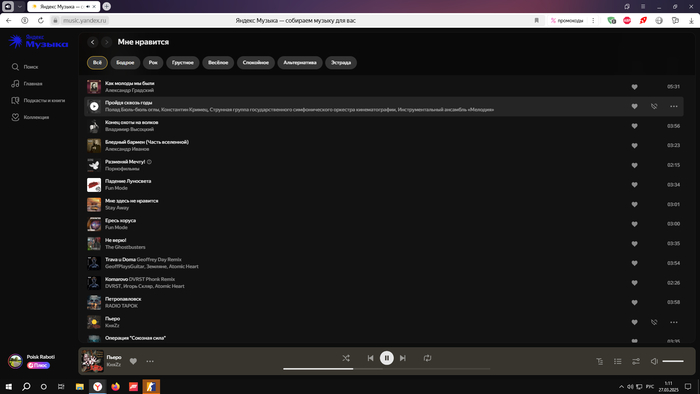Open playback settings sliders icon
This screenshot has width=700, height=394.
(636, 361)
